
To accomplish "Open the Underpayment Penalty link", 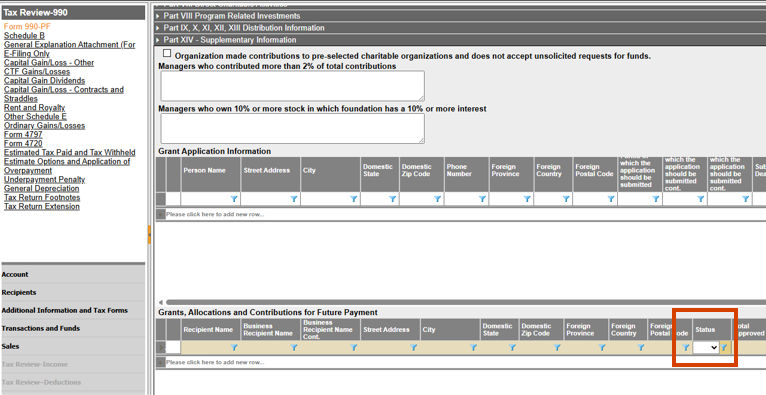I will [x=44, y=180].
